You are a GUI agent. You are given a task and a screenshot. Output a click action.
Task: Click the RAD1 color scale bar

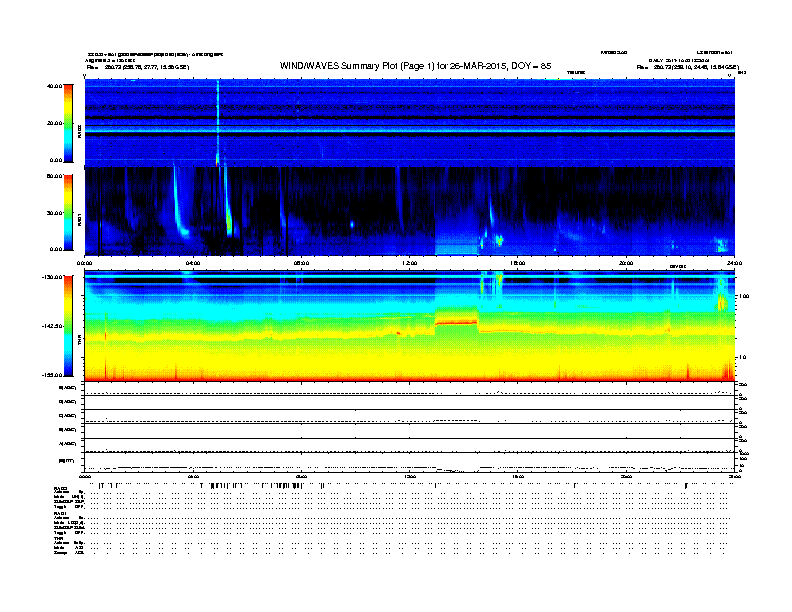click(x=68, y=212)
